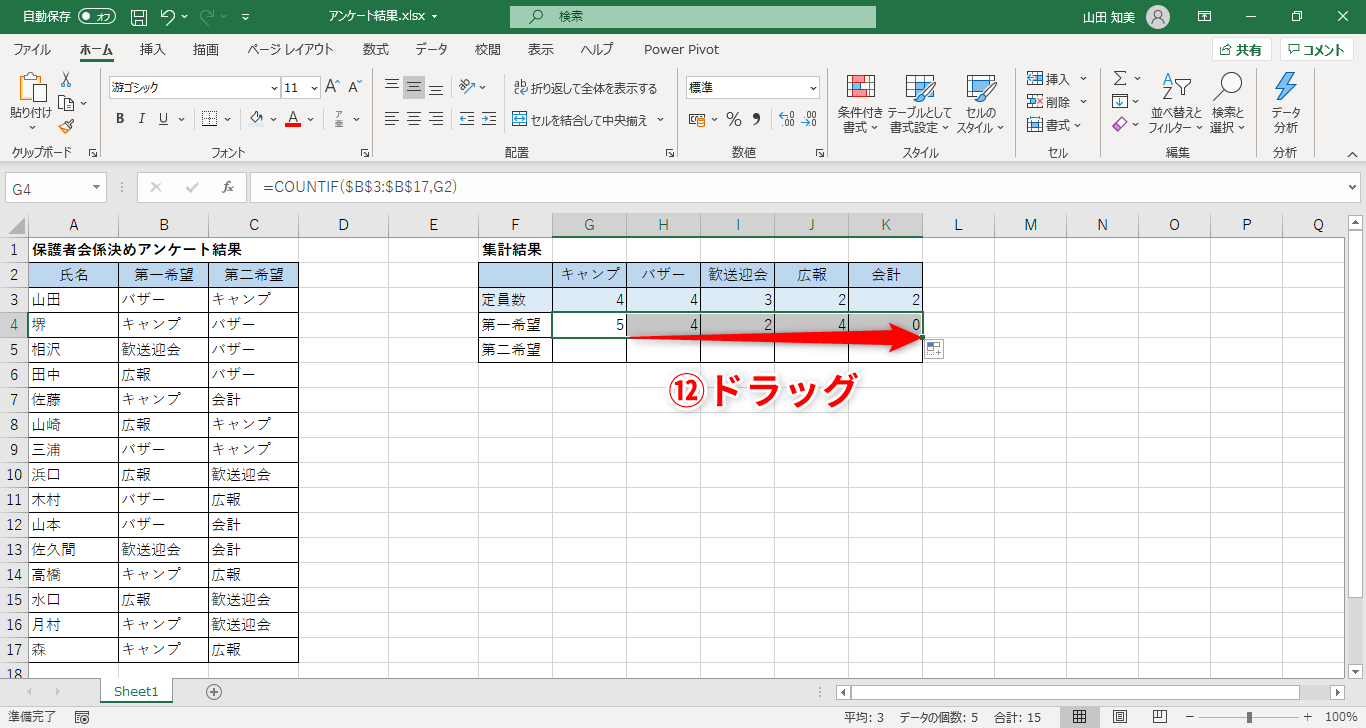The height and width of the screenshot is (728, 1366).
Task: Expand the formula bar
Action: (x=1353, y=187)
